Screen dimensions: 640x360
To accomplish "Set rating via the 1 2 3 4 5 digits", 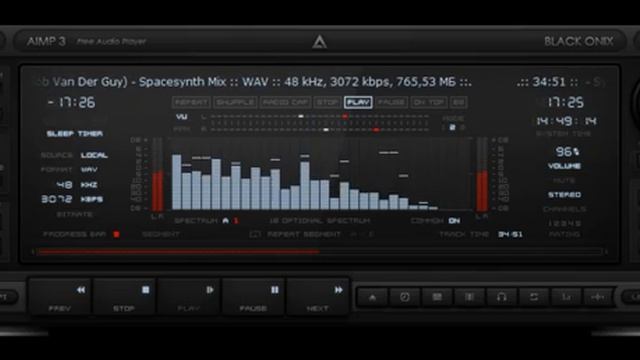I will point(564,223).
